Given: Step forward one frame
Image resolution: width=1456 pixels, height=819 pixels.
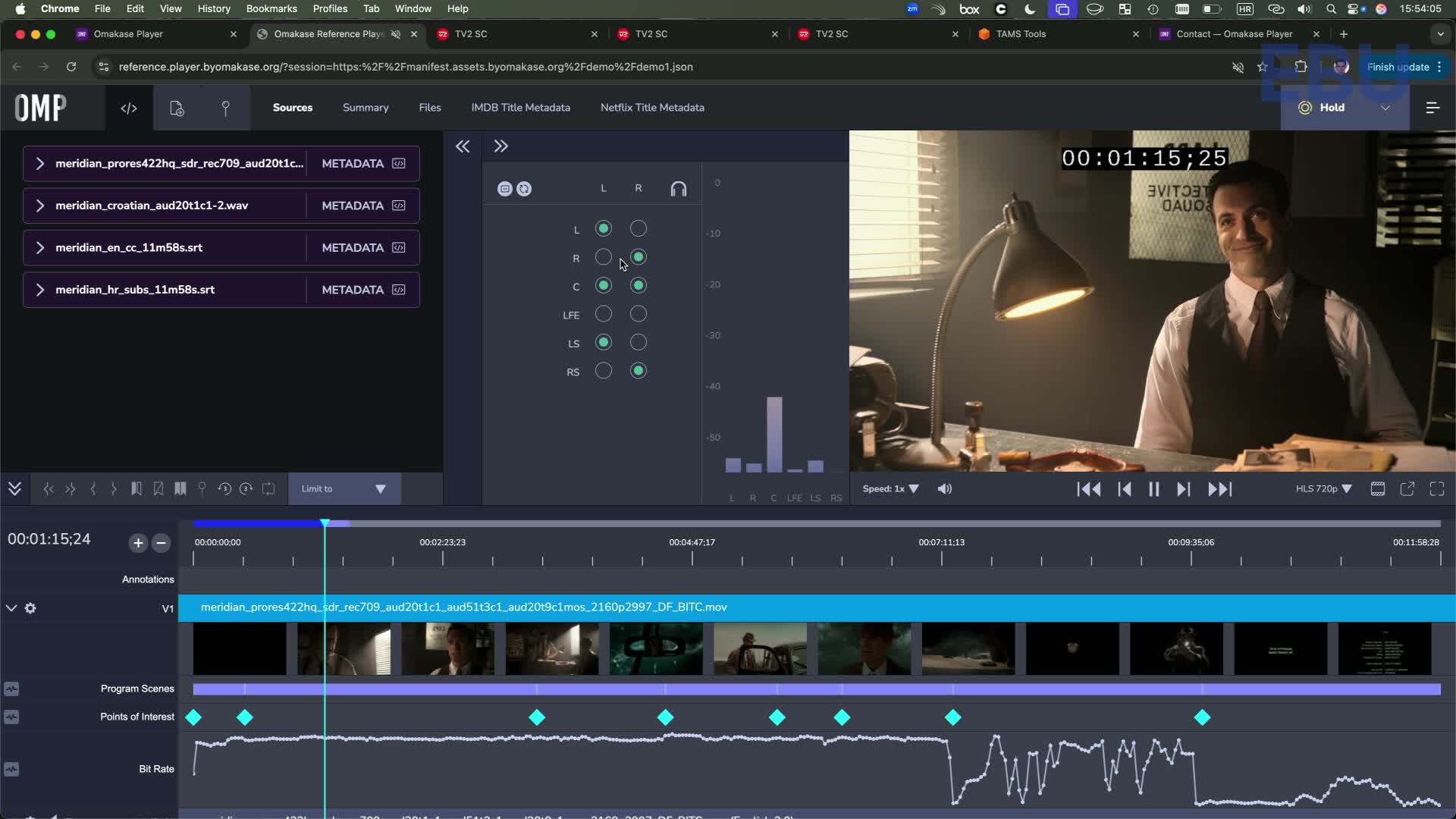Looking at the screenshot, I should point(1183,489).
